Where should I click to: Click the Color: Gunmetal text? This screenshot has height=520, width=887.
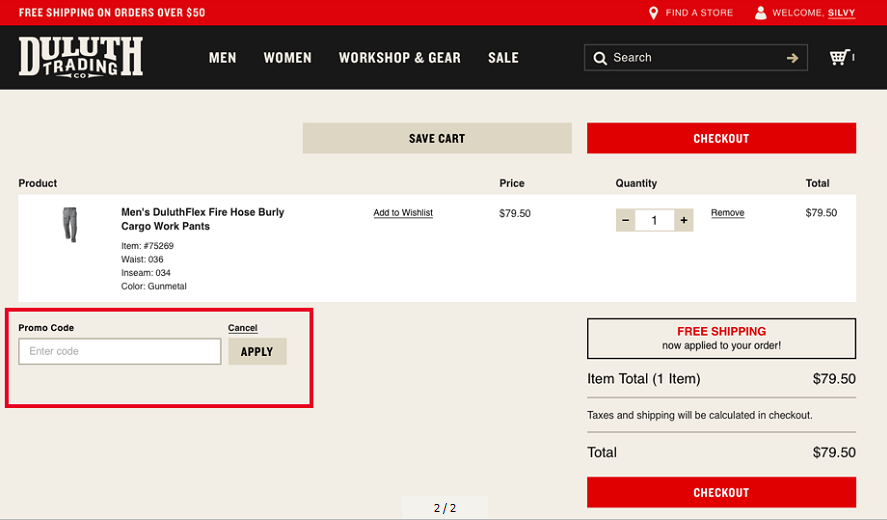tap(154, 286)
